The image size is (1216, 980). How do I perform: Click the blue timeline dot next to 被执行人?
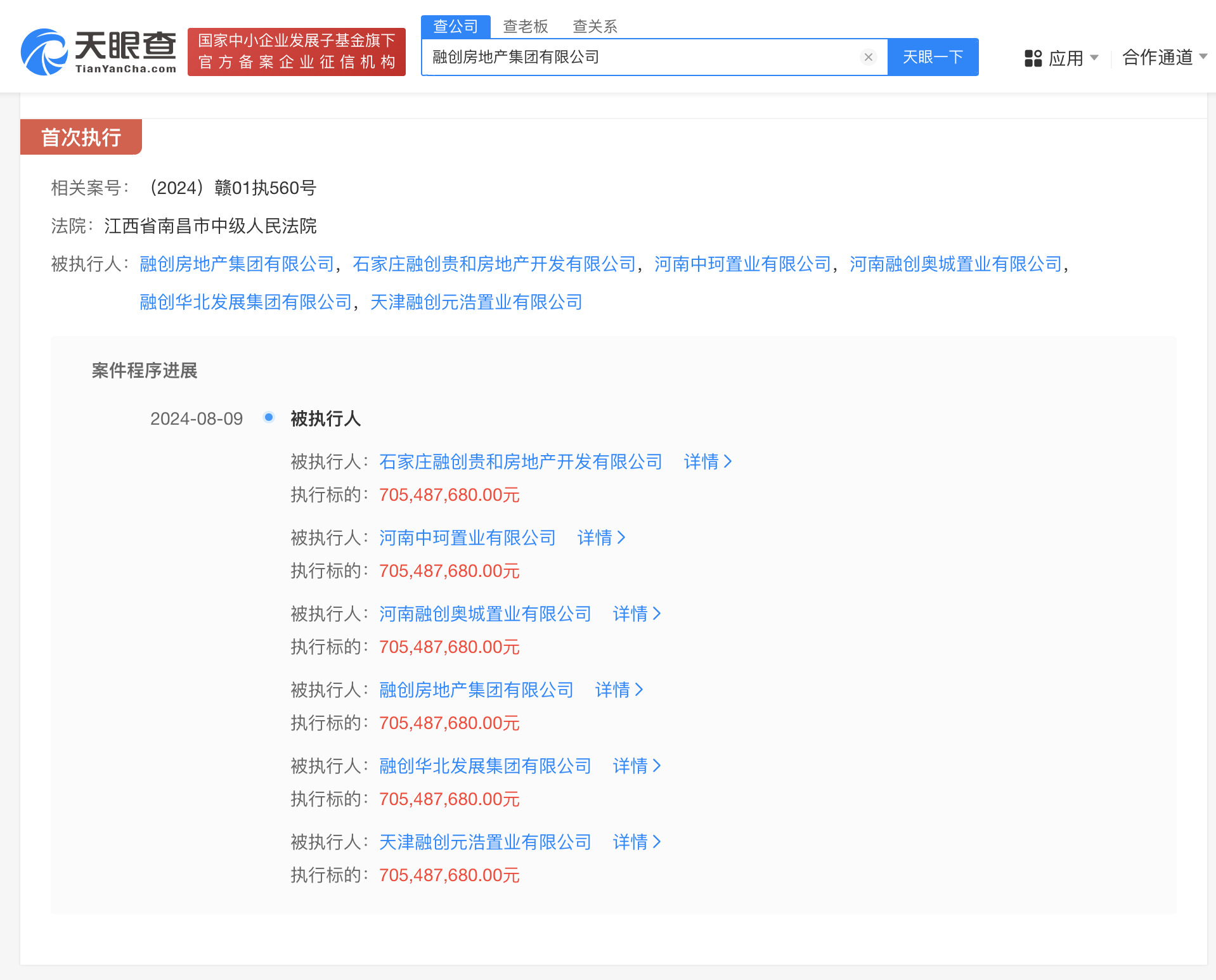269,417
